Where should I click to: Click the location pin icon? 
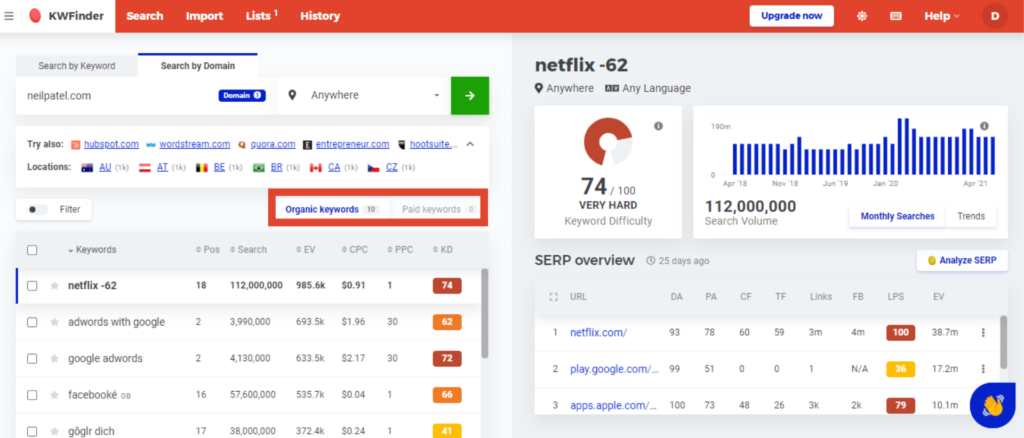click(293, 95)
